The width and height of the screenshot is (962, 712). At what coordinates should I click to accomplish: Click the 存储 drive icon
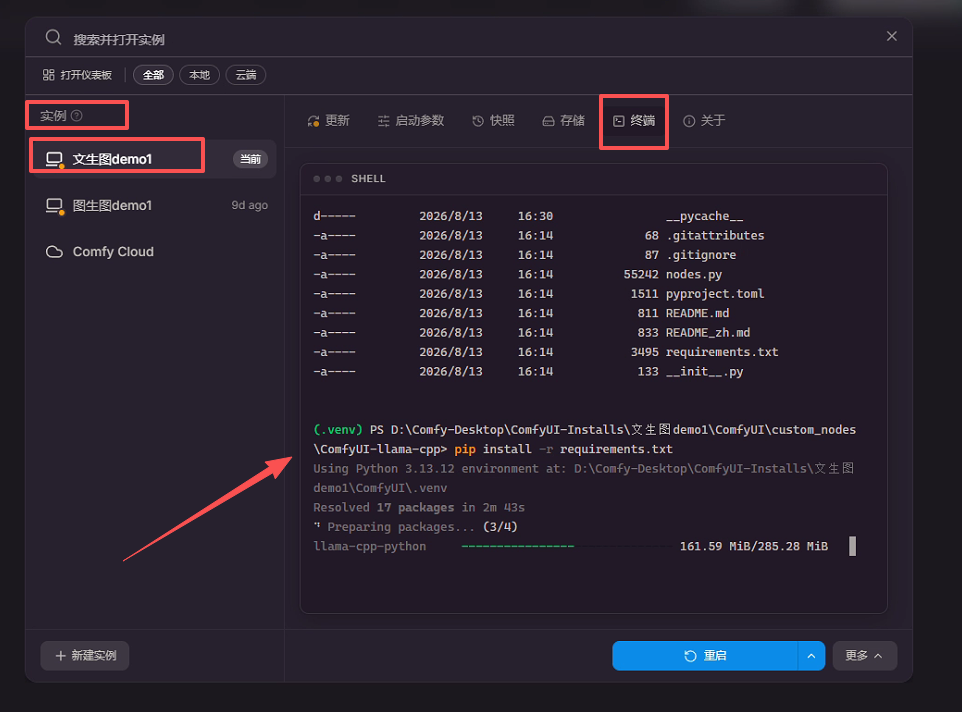tap(548, 121)
